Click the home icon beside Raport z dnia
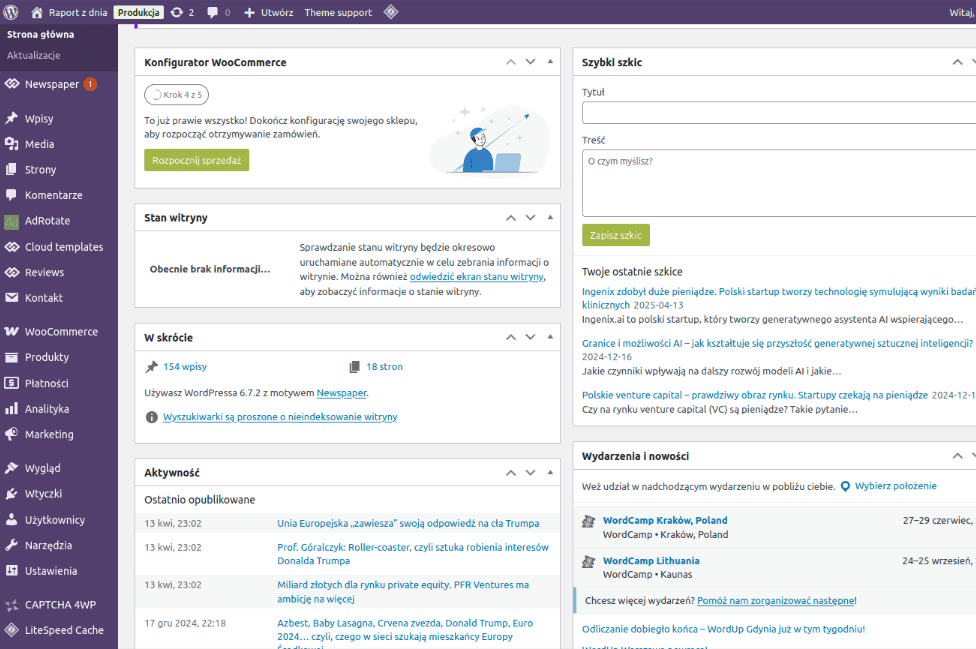 click(x=37, y=12)
